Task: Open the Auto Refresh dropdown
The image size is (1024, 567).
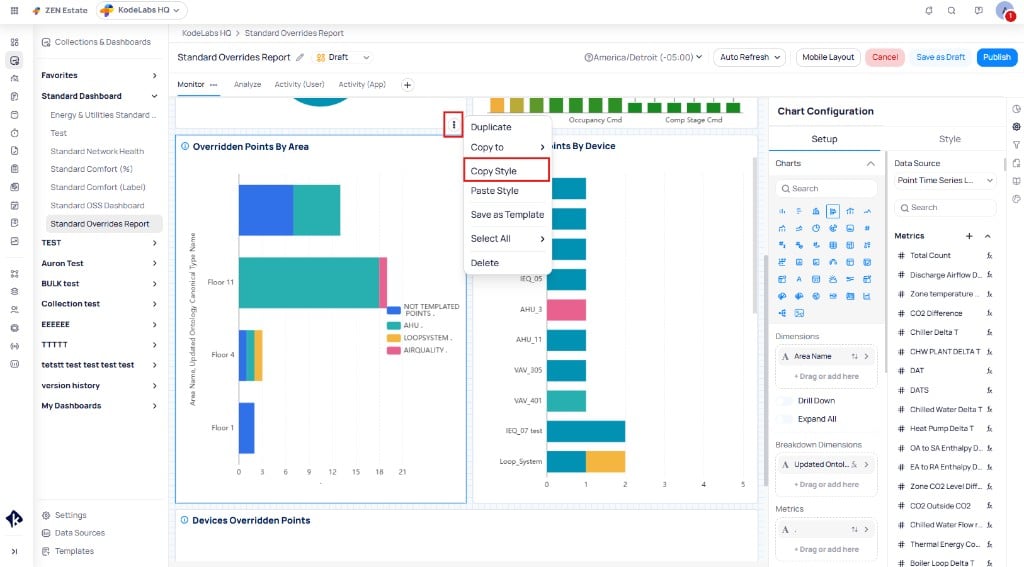Action: (x=750, y=57)
